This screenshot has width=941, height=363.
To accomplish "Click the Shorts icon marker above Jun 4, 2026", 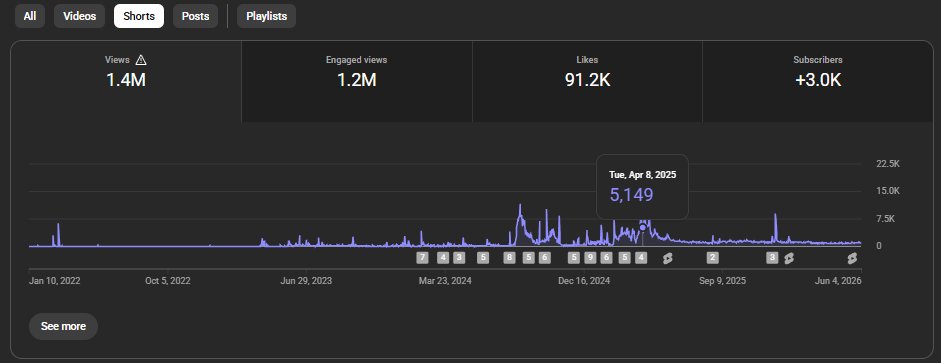I will click(852, 258).
